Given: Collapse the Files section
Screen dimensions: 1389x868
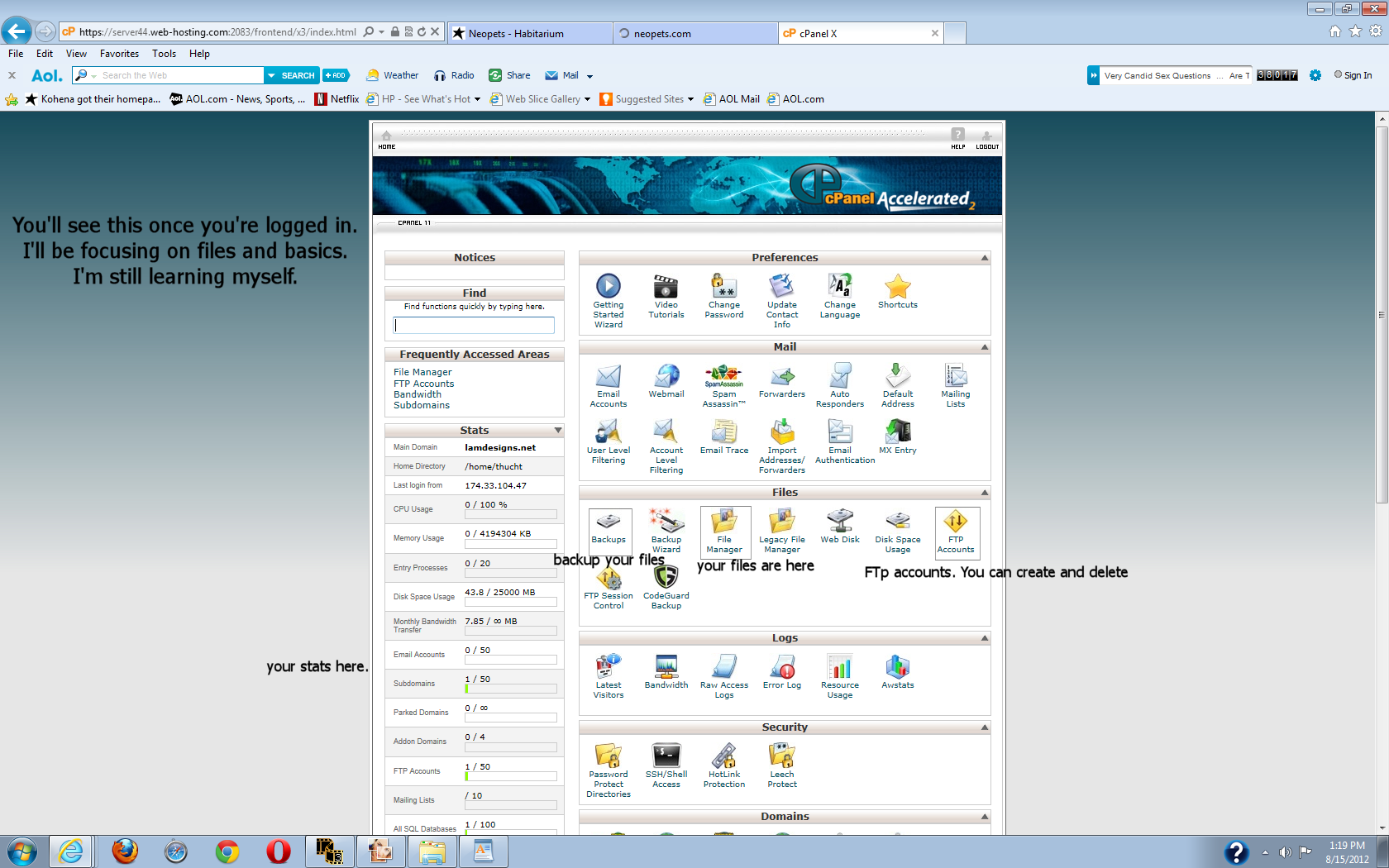Looking at the screenshot, I should click(x=985, y=493).
